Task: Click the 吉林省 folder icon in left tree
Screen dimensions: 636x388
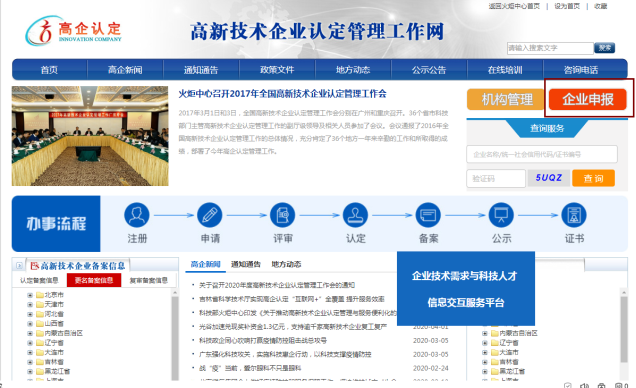Action: point(40,362)
